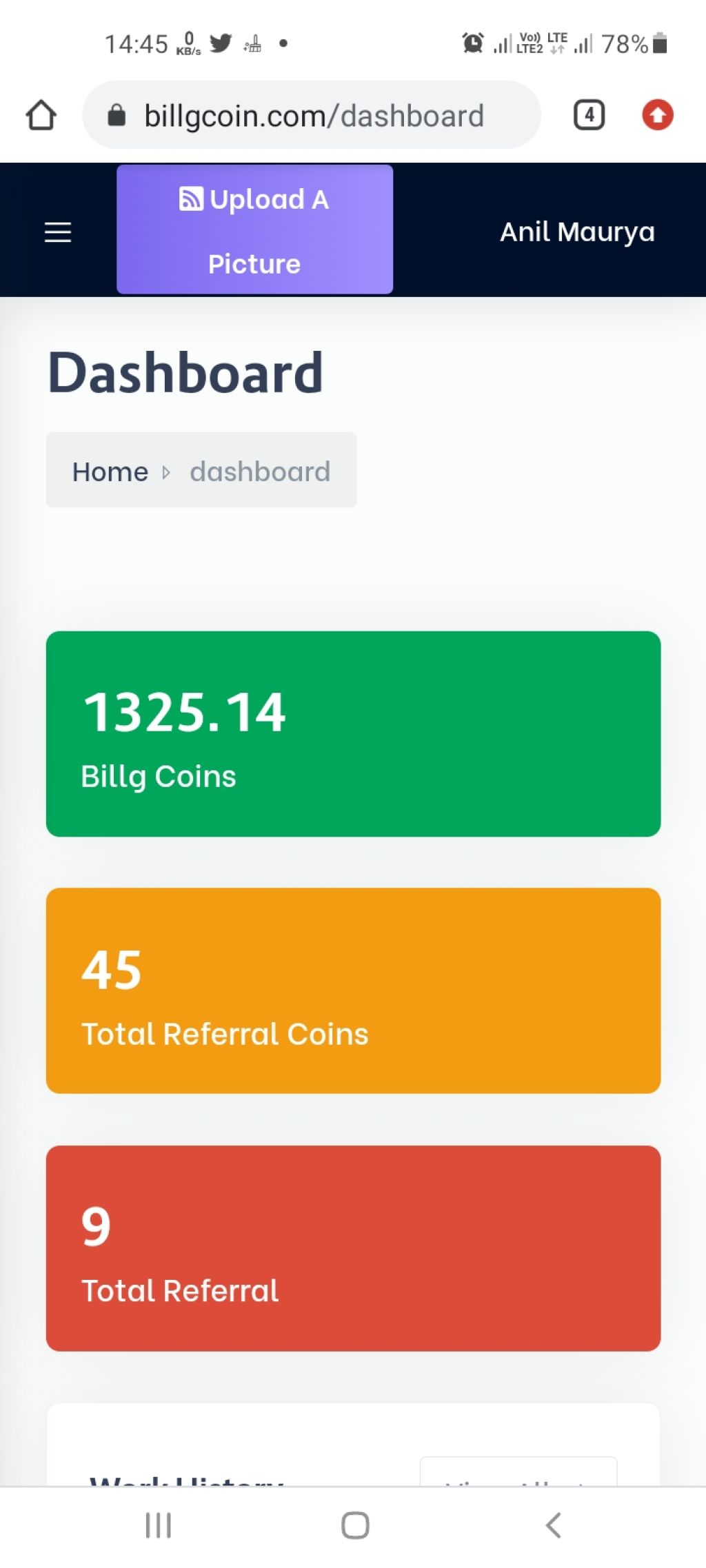
Task: Click the View All button near Work History
Action: coord(518,1472)
